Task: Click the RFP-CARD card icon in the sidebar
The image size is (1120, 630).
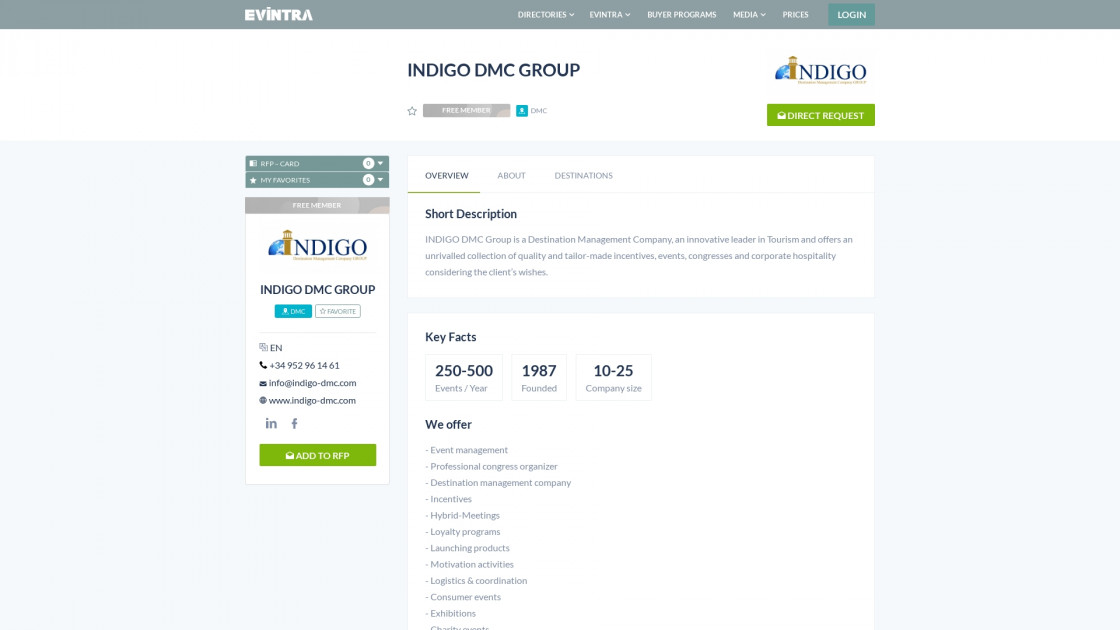Action: [253, 162]
